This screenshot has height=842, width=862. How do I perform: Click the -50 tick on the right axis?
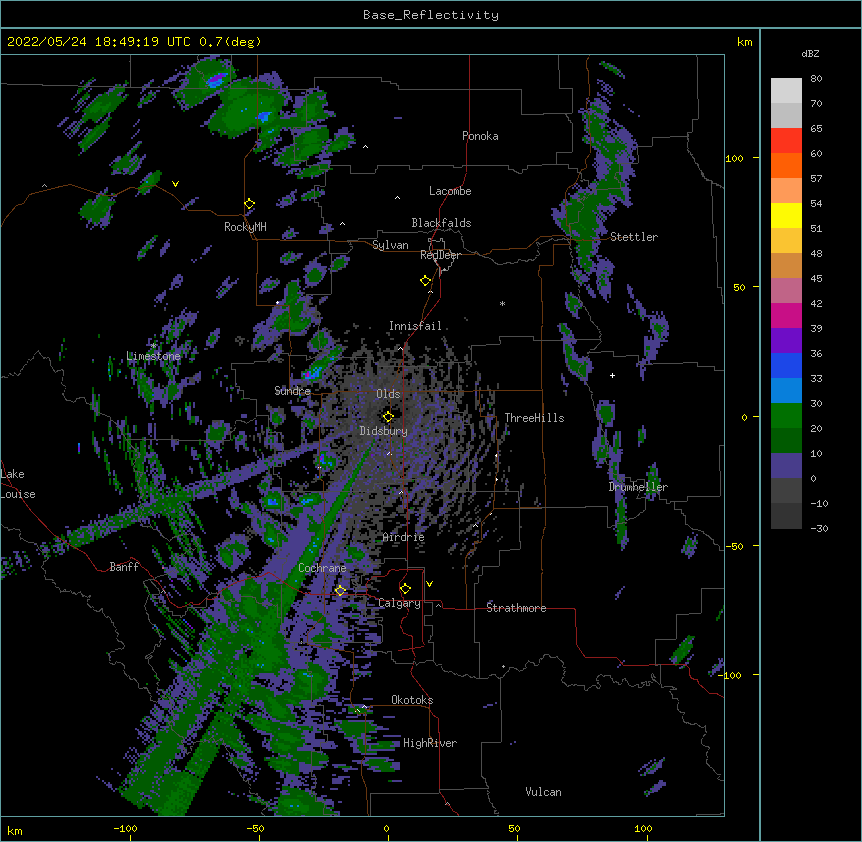(734, 546)
